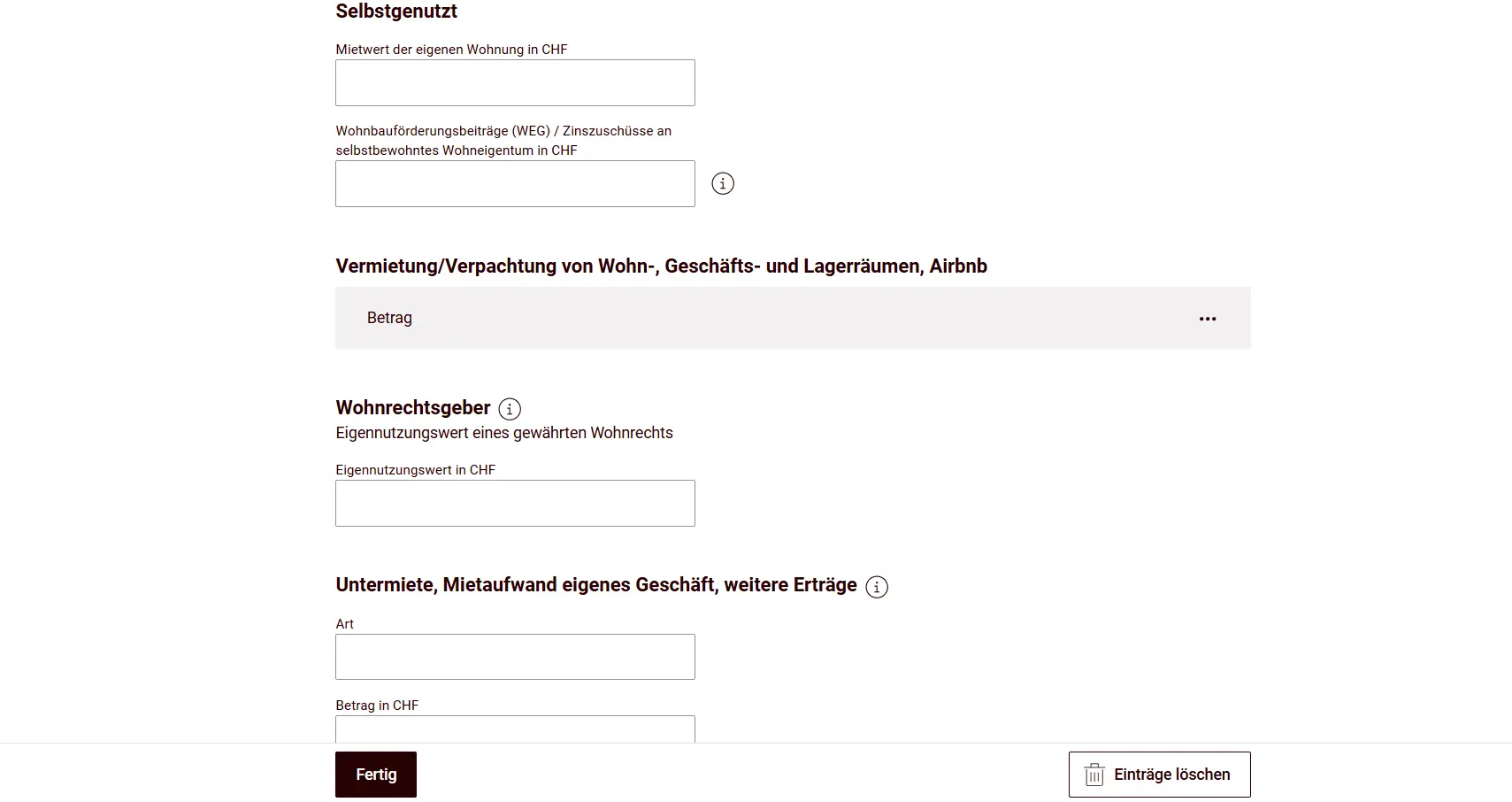Click the Wohnbauförderungsbeiträge (WEG) label text
Viewport: 1512px width, 802px height.
503,141
